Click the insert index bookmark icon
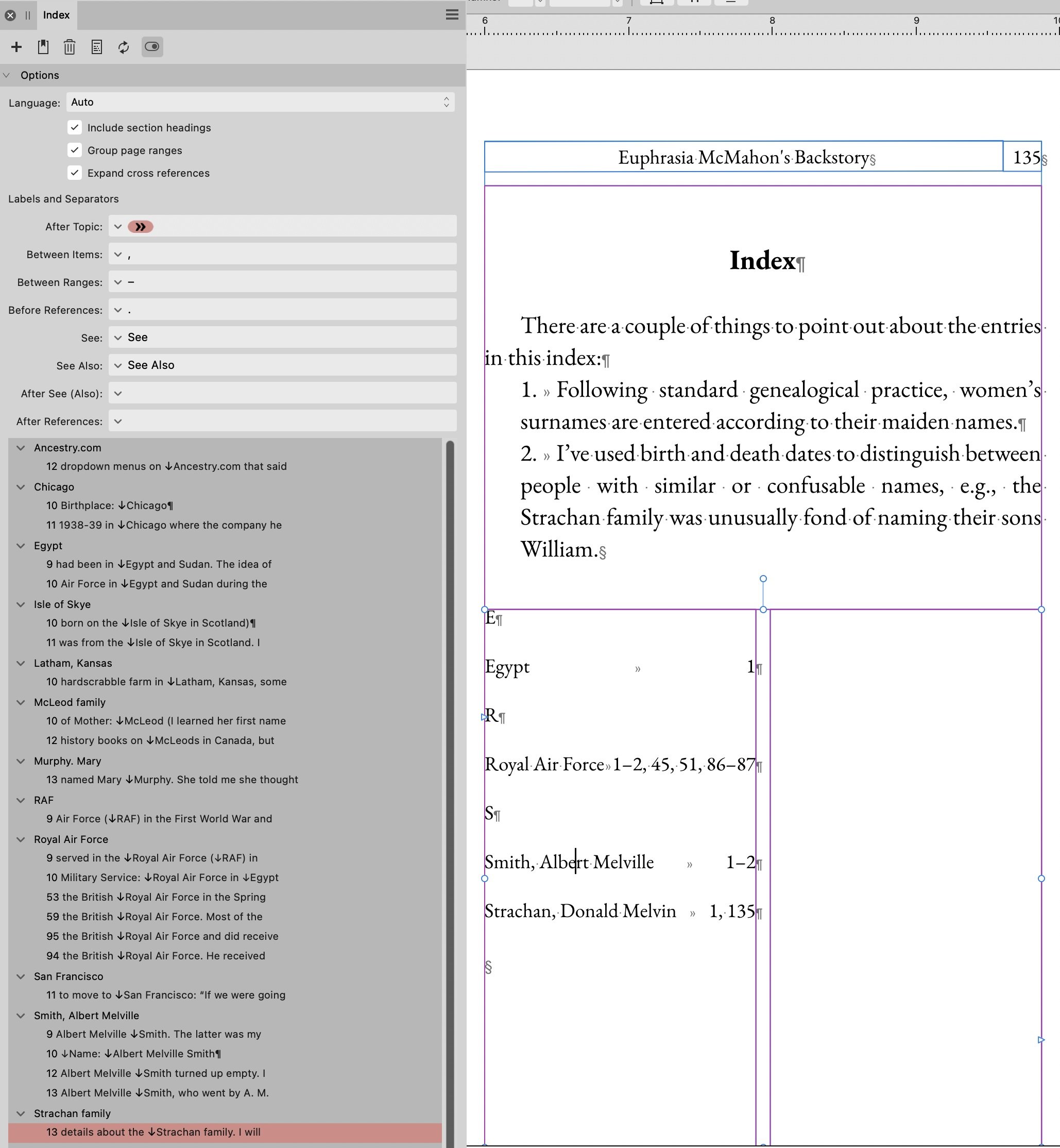Screen dimensions: 1060x1148 pos(43,47)
